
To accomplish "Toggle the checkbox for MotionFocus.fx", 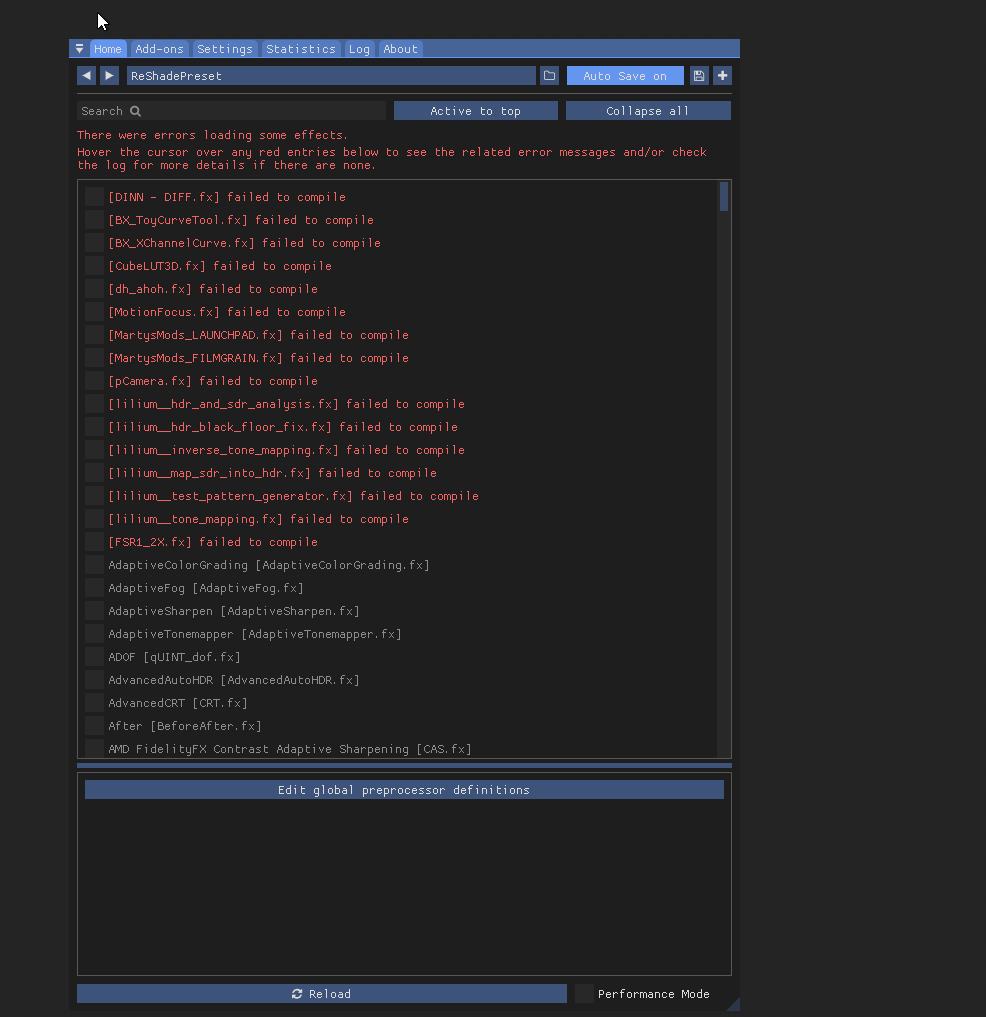I will click(x=95, y=312).
